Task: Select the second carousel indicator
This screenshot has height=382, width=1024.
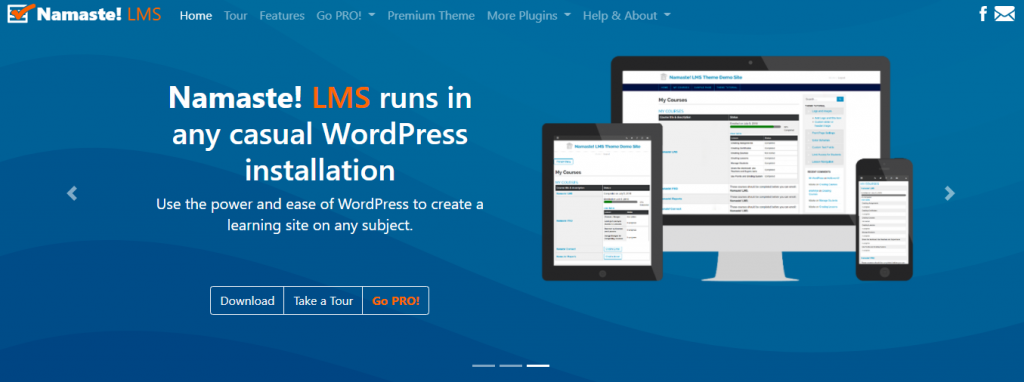Action: click(511, 366)
